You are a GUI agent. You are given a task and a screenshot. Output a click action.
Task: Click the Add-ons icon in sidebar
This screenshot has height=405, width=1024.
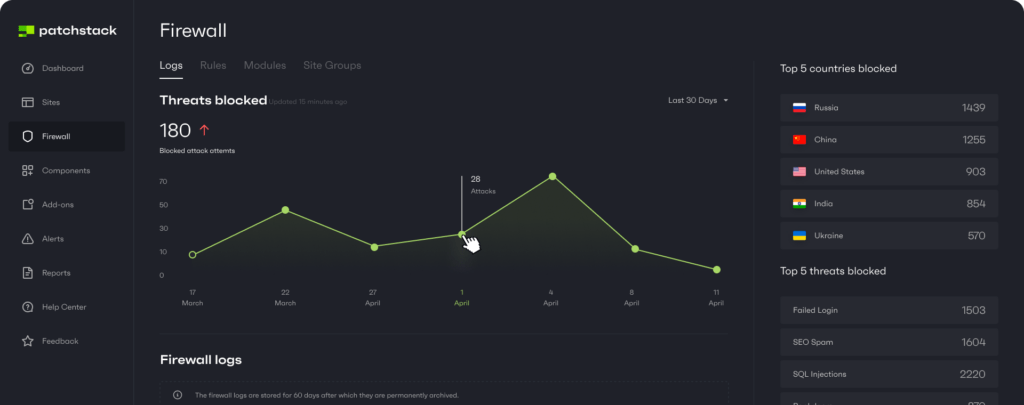pyautogui.click(x=28, y=205)
